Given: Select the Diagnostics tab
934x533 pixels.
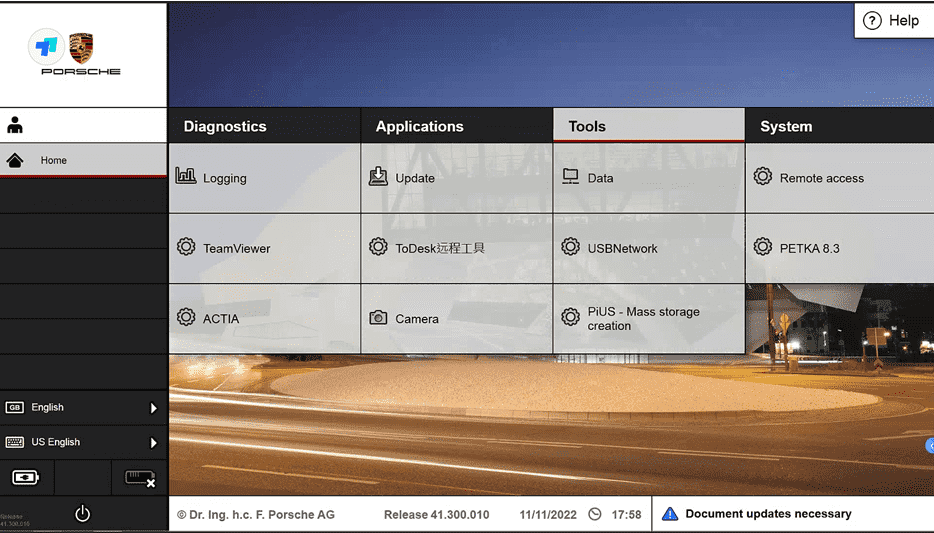Looking at the screenshot, I should point(264,126).
